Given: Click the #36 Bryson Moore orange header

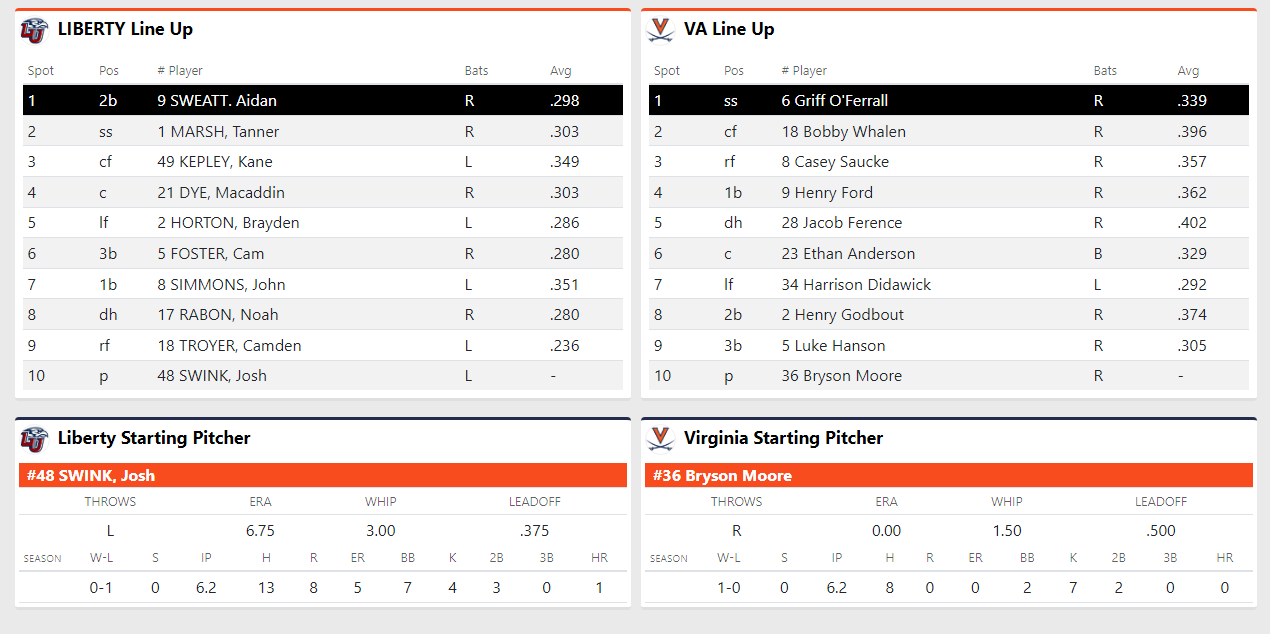Looking at the screenshot, I should pos(948,476).
